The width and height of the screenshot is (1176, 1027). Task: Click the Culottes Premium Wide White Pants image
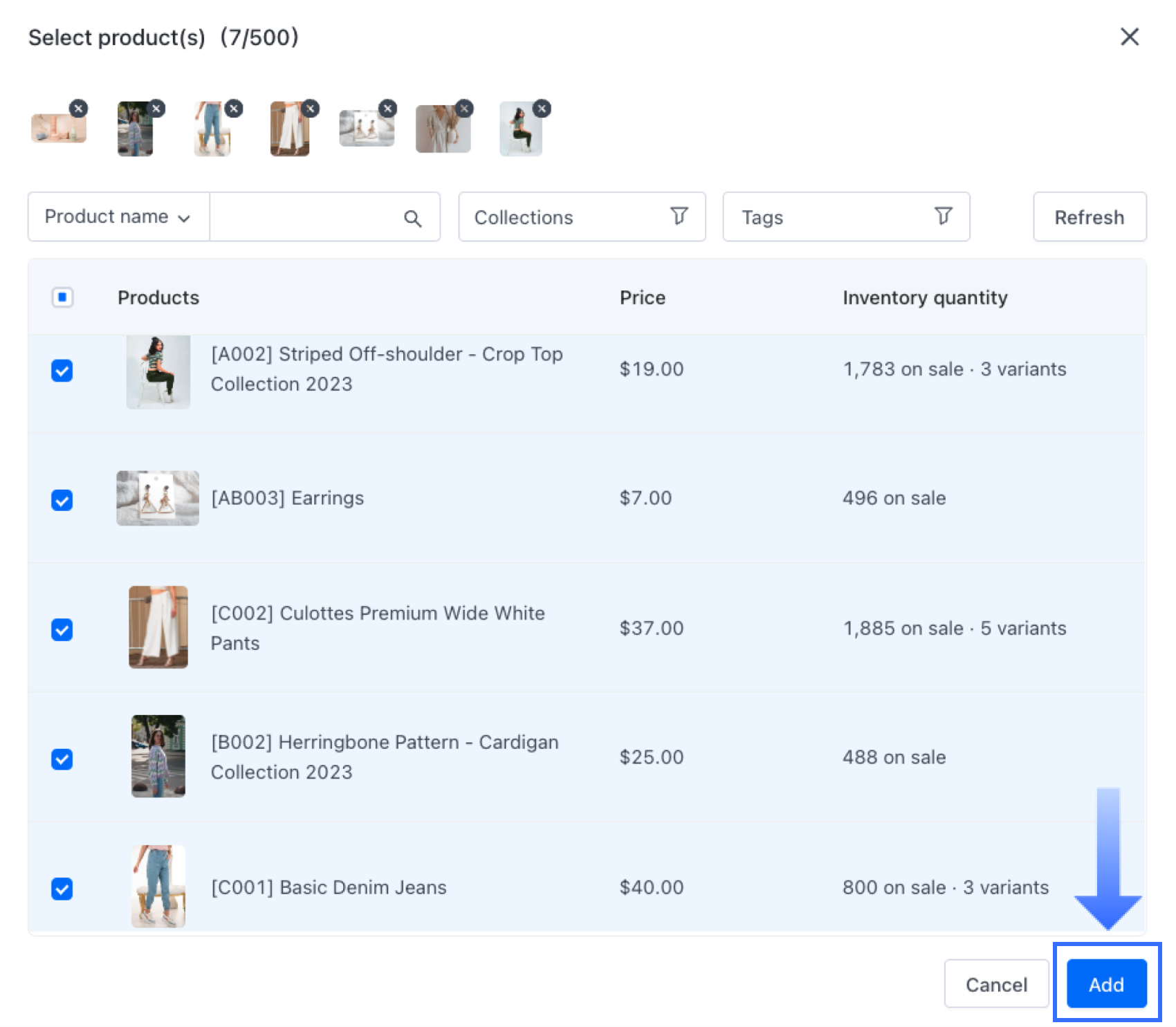point(158,627)
